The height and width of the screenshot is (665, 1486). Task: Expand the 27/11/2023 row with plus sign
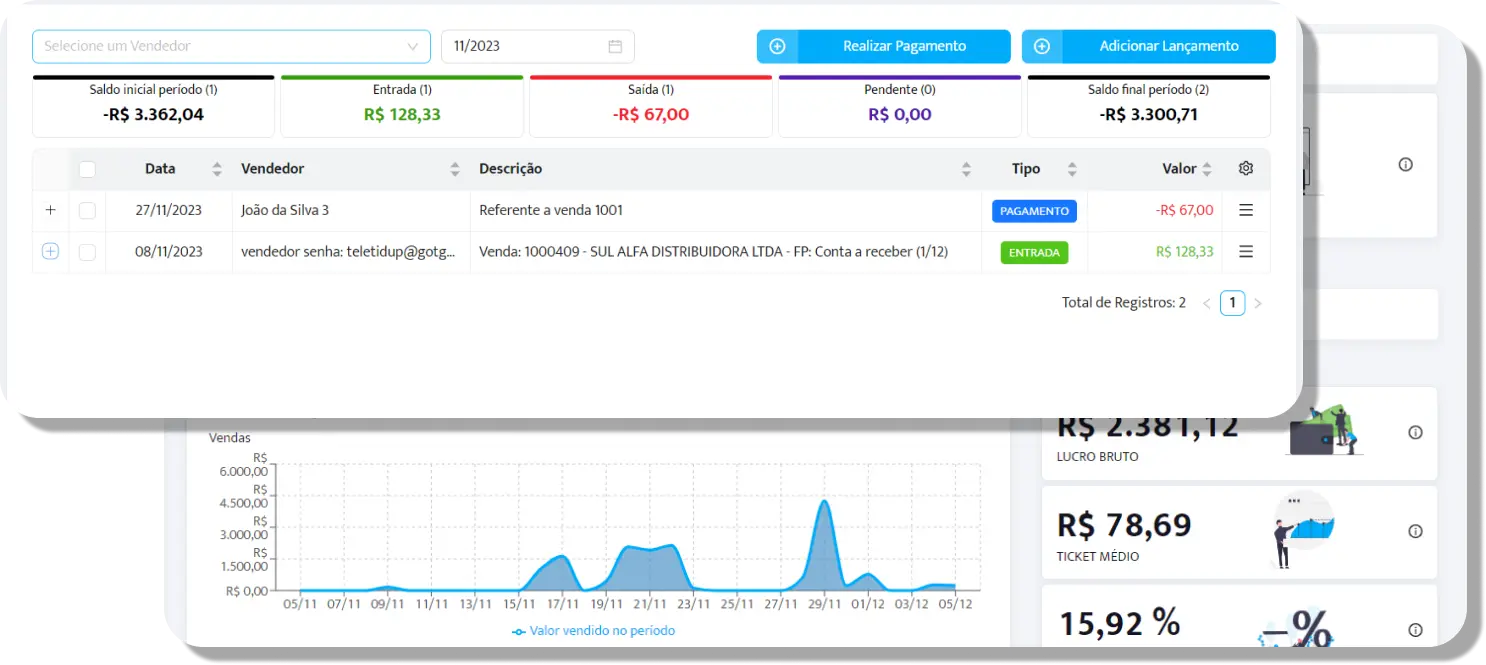click(50, 210)
